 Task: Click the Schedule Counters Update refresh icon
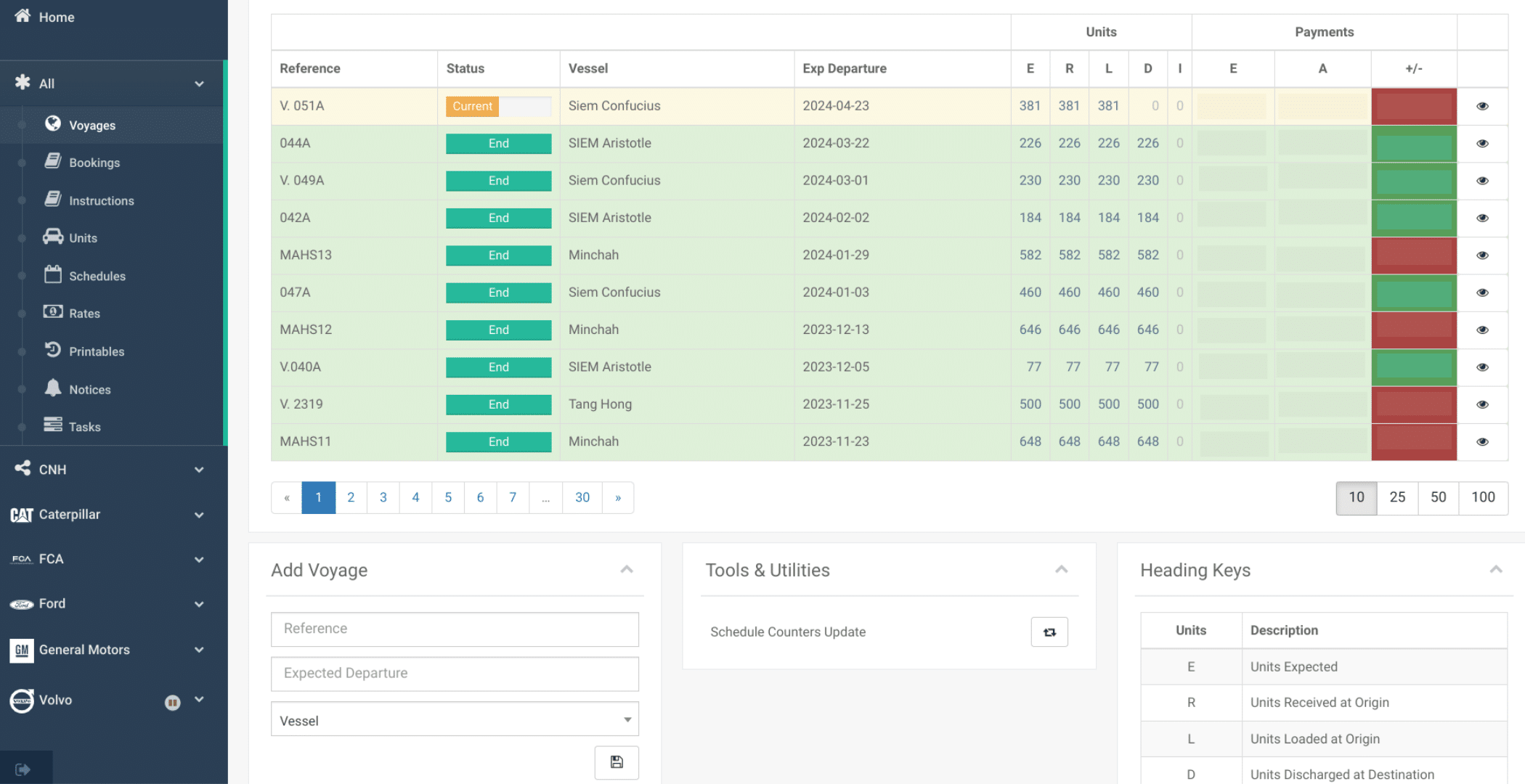[x=1049, y=632]
